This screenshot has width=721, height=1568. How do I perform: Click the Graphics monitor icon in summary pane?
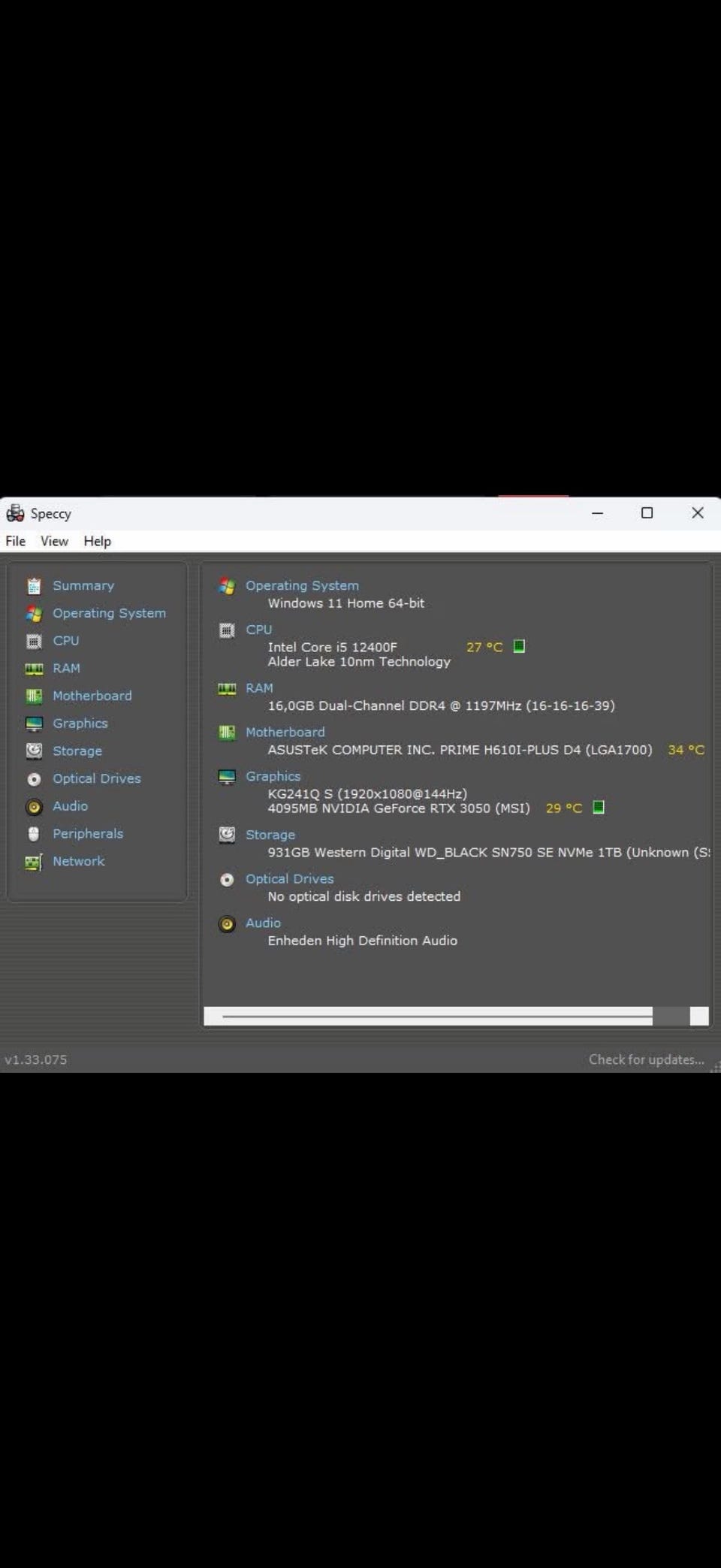[x=227, y=777]
